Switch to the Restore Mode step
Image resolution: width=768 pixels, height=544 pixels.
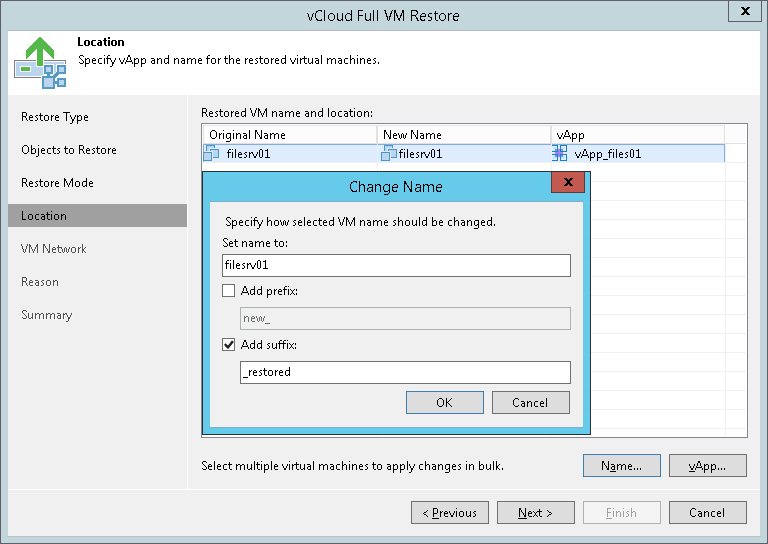click(x=57, y=183)
